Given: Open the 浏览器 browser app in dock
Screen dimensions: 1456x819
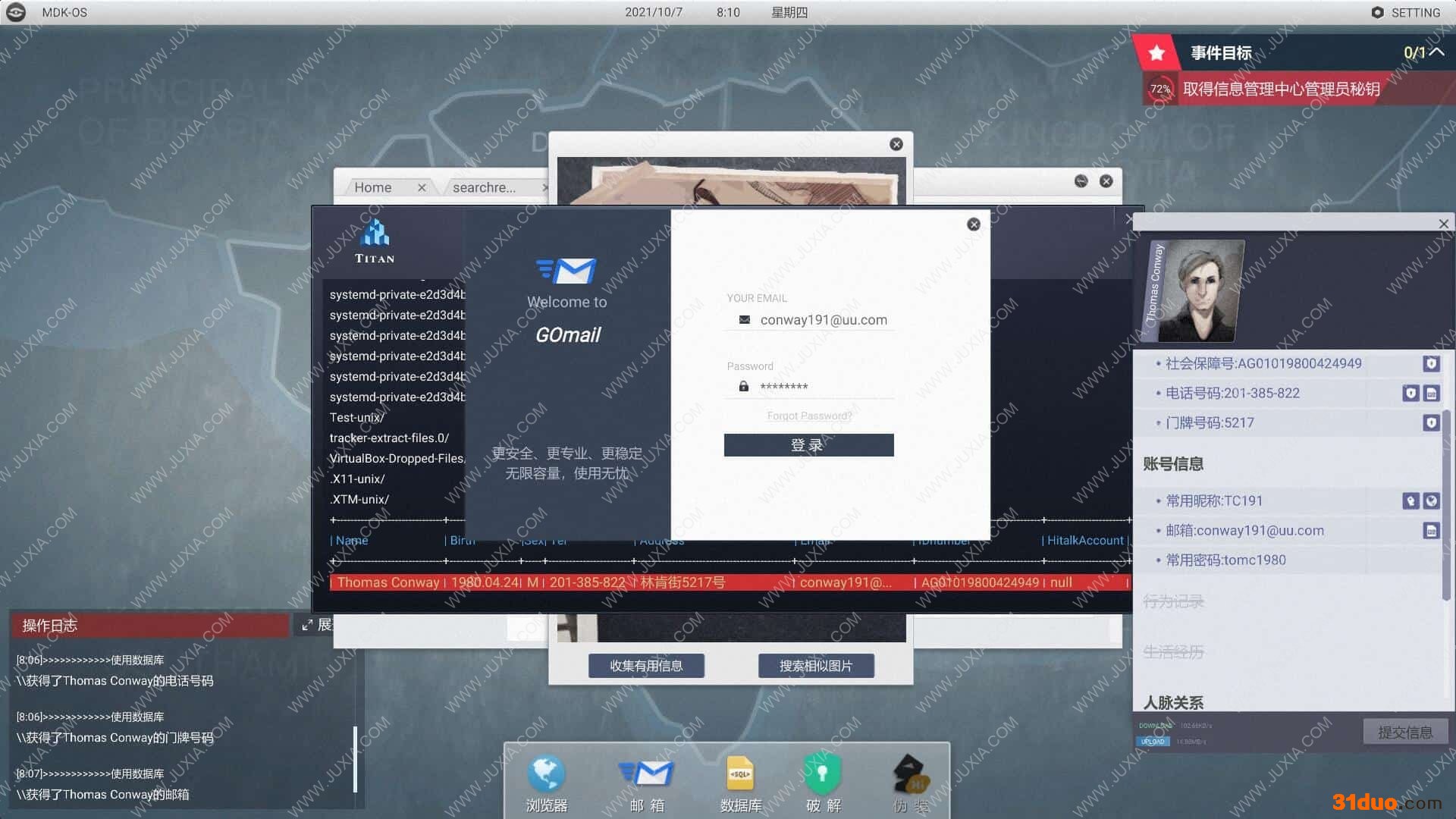Looking at the screenshot, I should 546,775.
